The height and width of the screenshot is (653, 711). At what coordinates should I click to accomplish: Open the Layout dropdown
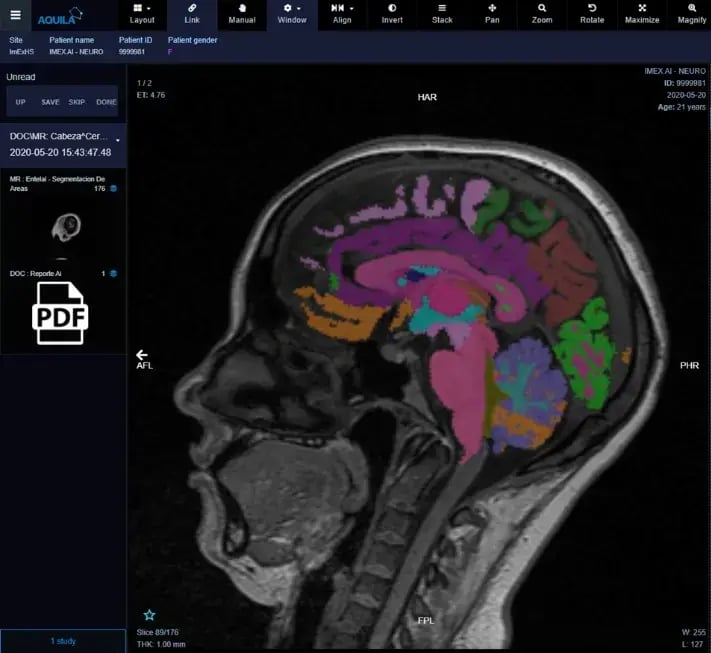pyautogui.click(x=142, y=13)
